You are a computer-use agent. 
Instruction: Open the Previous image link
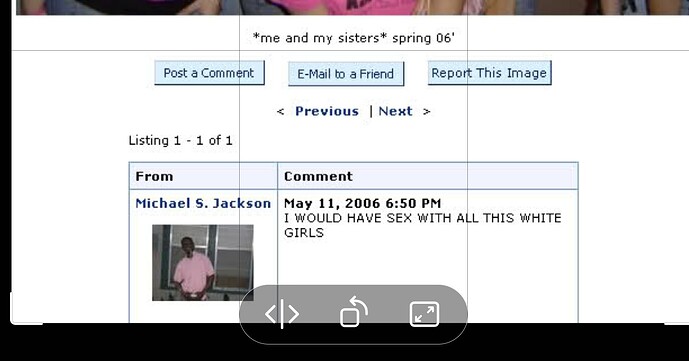[327, 111]
